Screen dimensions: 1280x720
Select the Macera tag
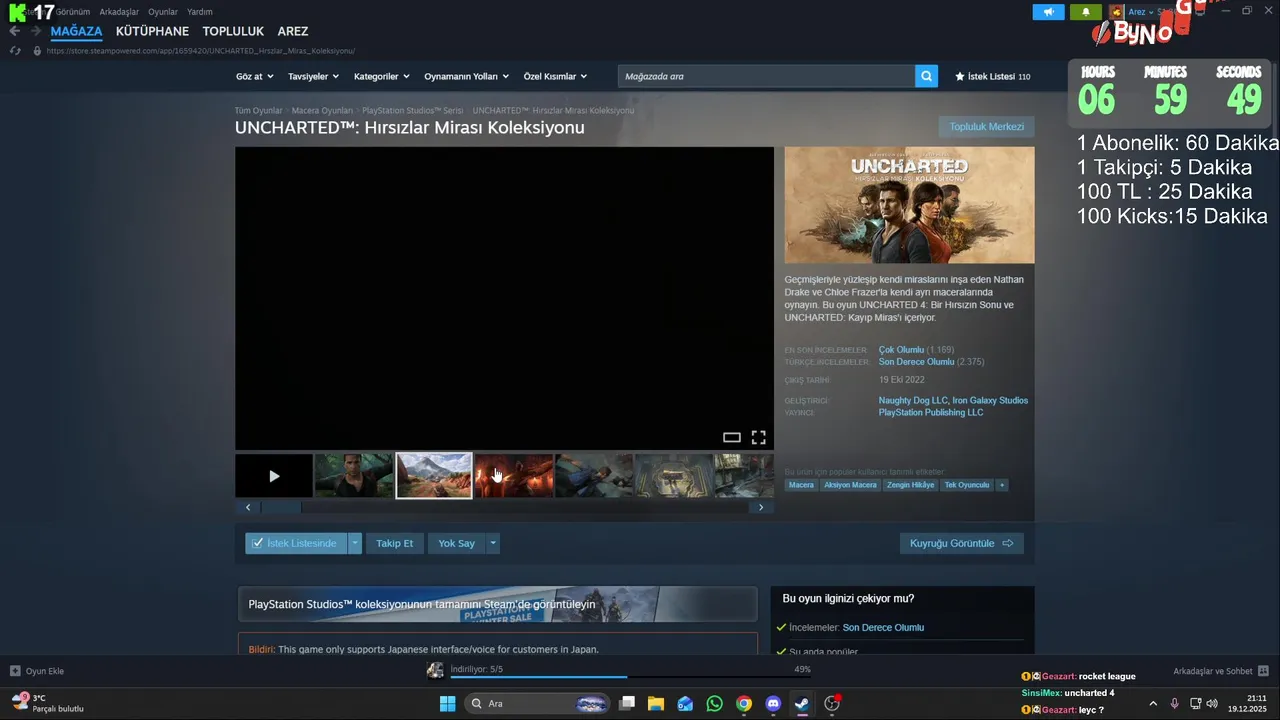click(801, 485)
